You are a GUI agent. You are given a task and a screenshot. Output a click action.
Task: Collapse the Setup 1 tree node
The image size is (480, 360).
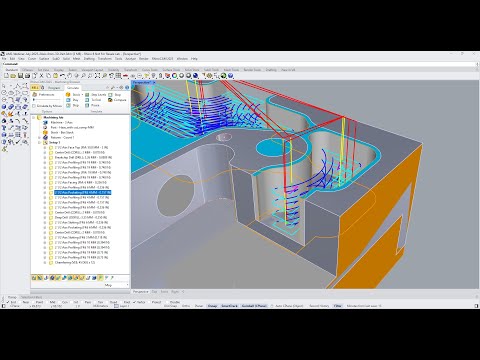click(x=39, y=142)
